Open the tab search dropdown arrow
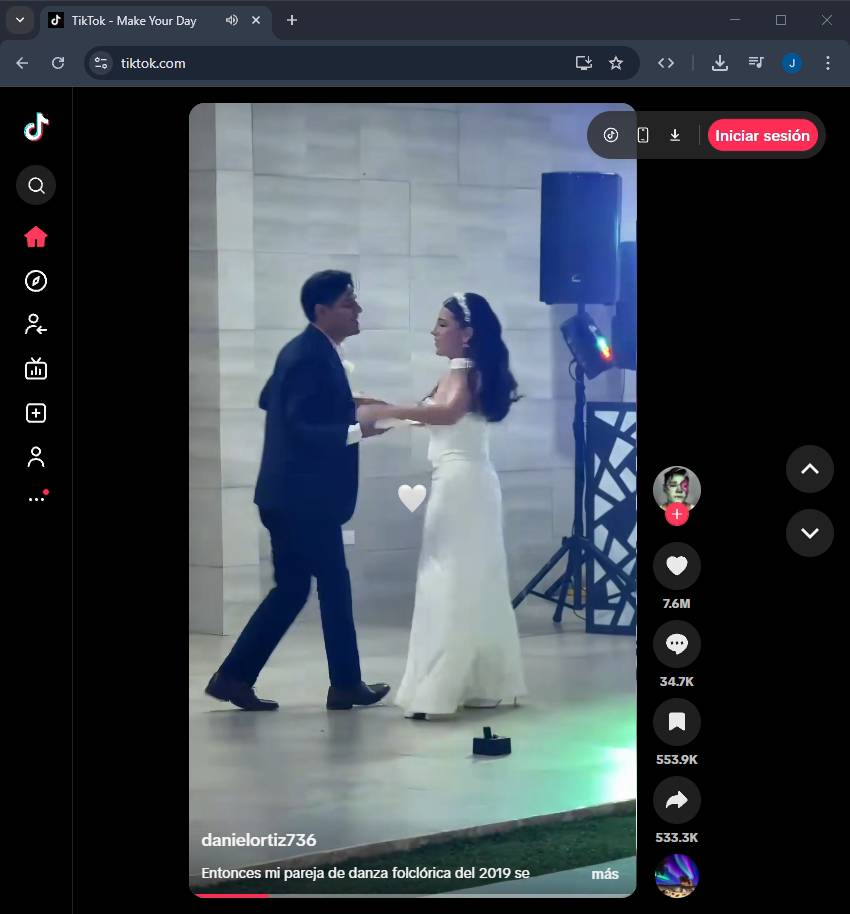This screenshot has height=914, width=850. point(20,20)
